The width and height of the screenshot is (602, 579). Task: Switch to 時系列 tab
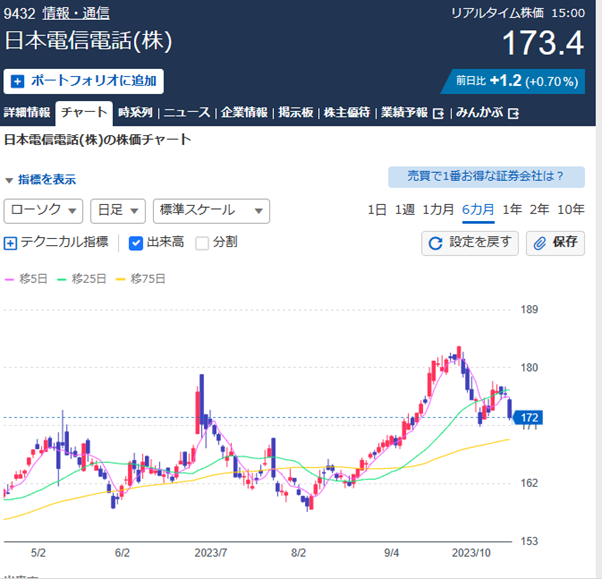(136, 112)
